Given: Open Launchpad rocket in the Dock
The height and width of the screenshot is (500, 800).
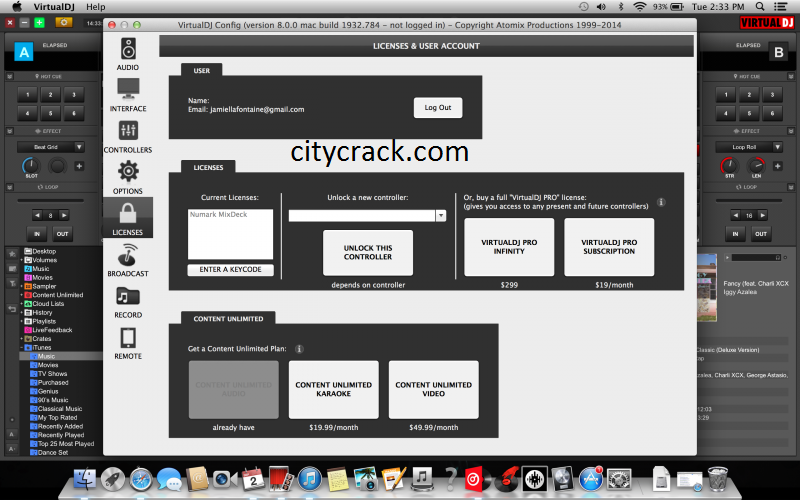Looking at the screenshot, I should [113, 479].
